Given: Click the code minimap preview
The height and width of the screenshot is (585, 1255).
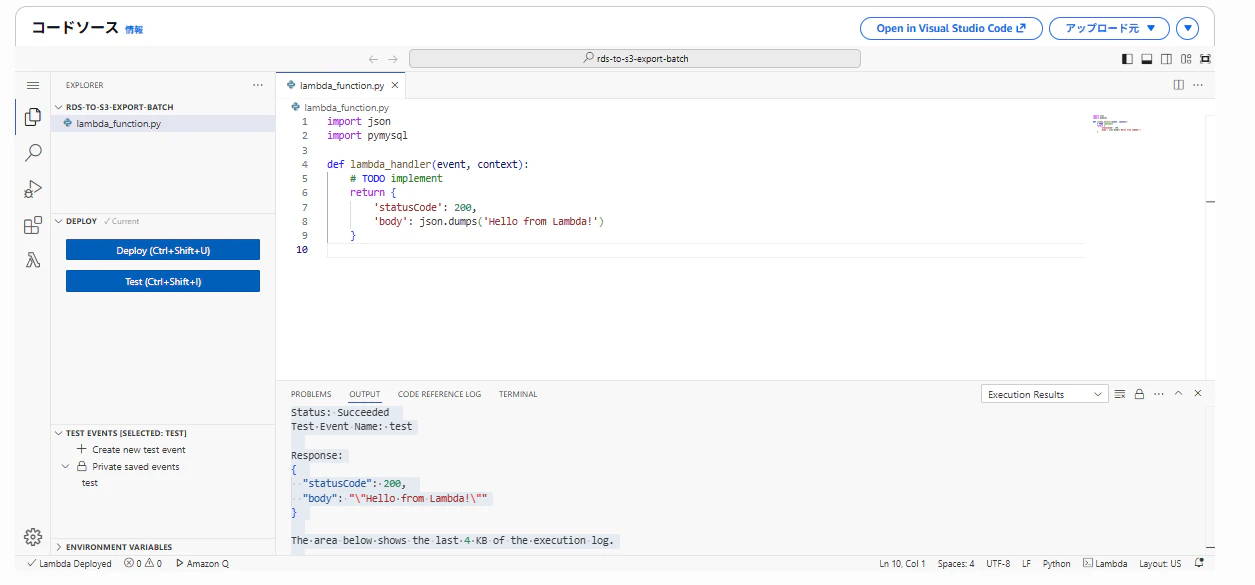Looking at the screenshot, I should [x=1117, y=124].
